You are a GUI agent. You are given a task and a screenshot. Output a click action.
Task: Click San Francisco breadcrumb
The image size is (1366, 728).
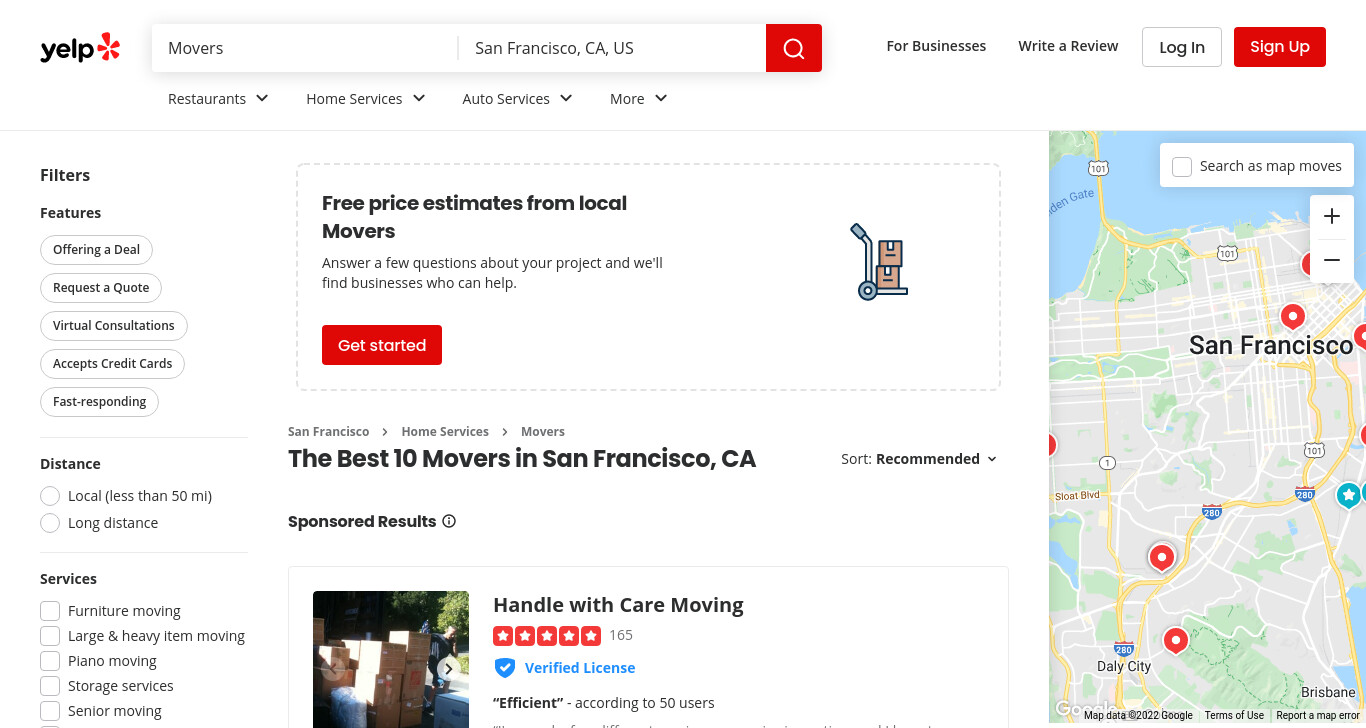tap(329, 432)
